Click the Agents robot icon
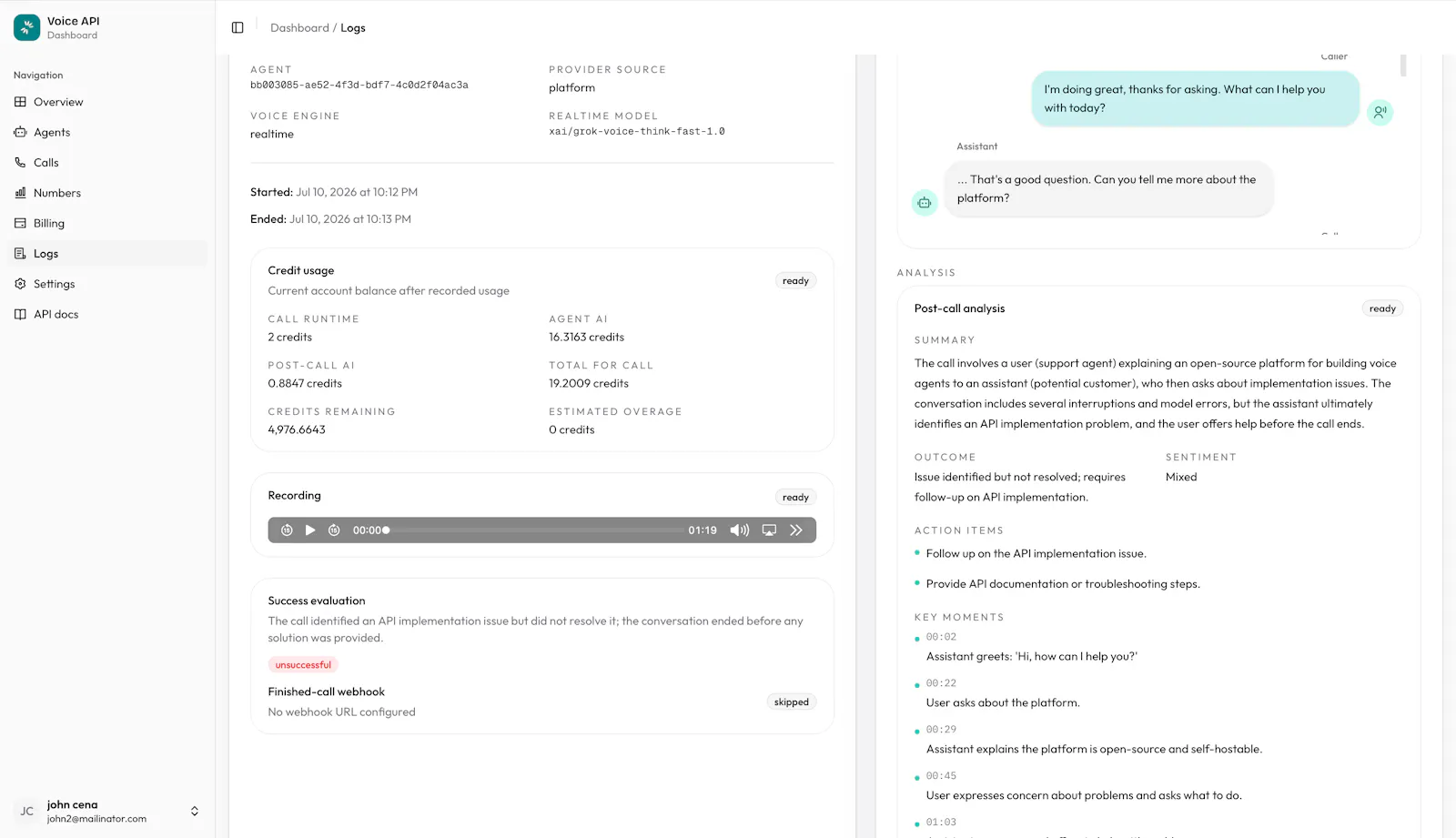The width and height of the screenshot is (1456, 838). click(20, 132)
